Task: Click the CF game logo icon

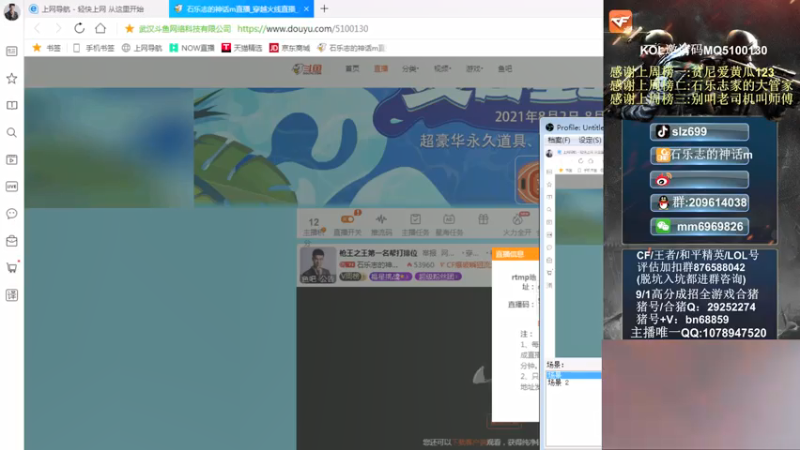Action: (x=620, y=21)
